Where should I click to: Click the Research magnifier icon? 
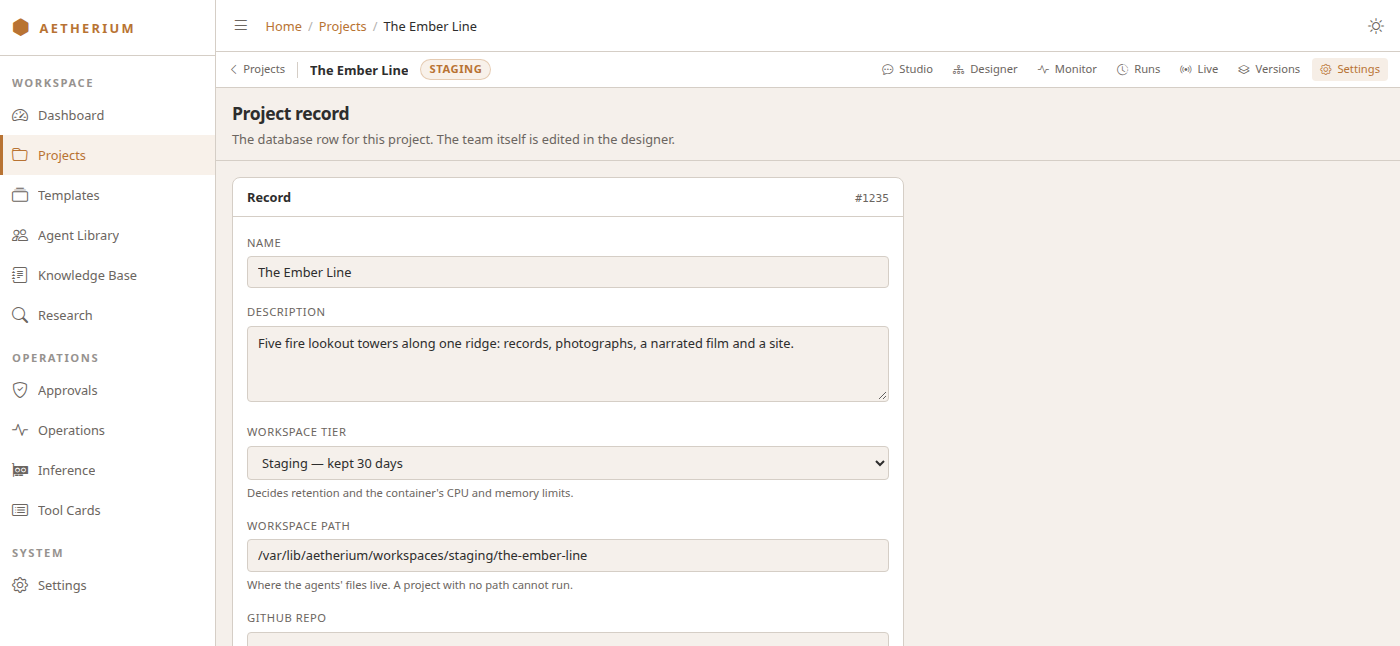click(20, 315)
